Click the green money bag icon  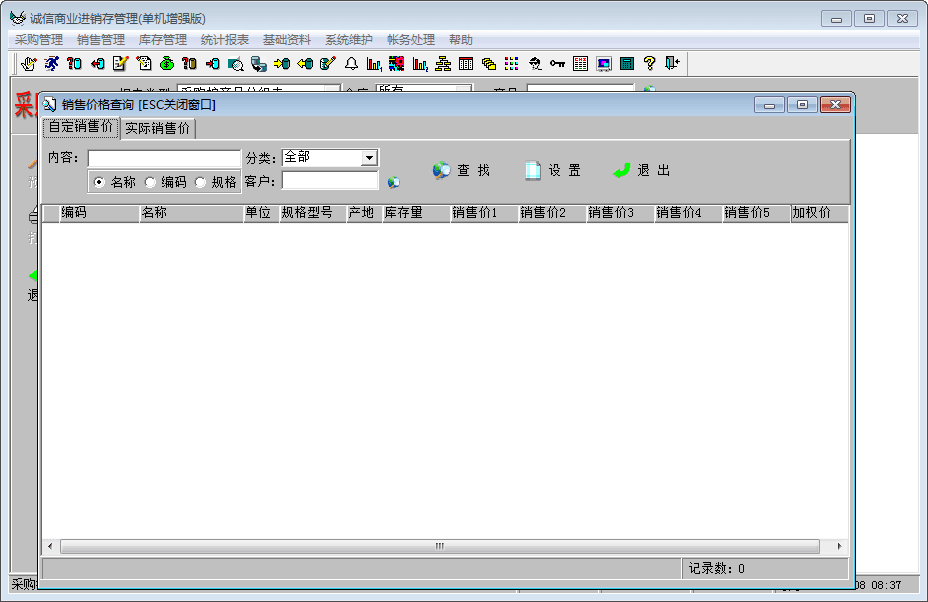click(x=167, y=64)
